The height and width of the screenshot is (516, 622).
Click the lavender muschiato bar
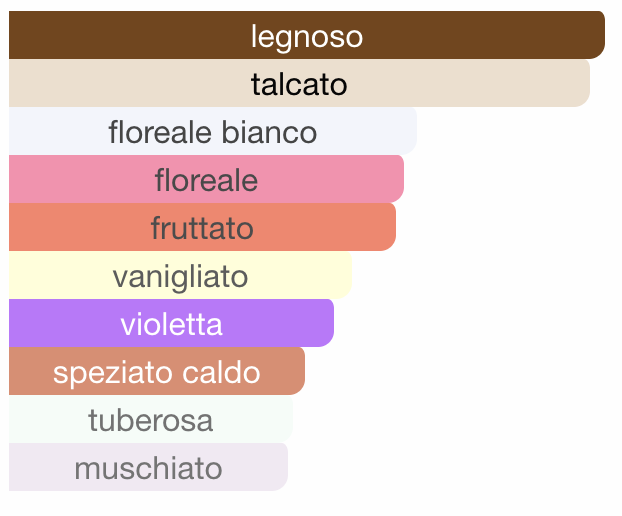click(148, 467)
